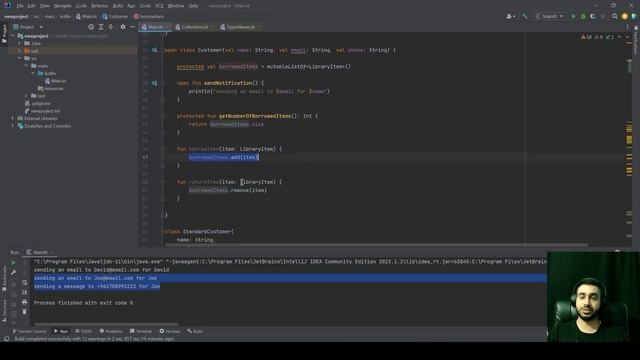Viewport: 640px width, 360px height.
Task: Open the Notifications side panel
Action: (636, 40)
